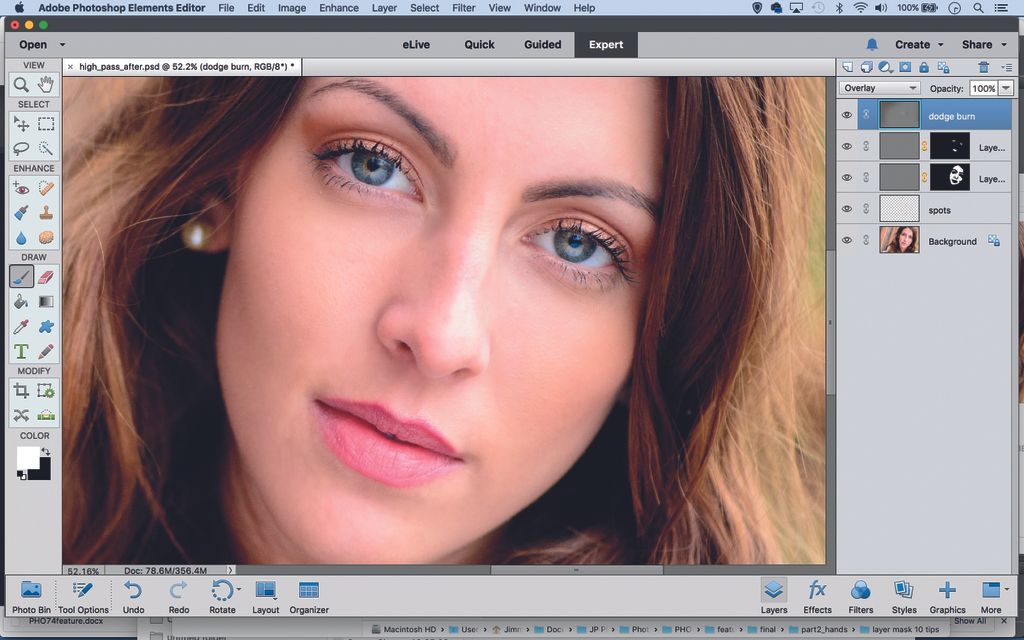The image size is (1024, 640).
Task: Click the white foreground color swatch
Action: [27, 458]
